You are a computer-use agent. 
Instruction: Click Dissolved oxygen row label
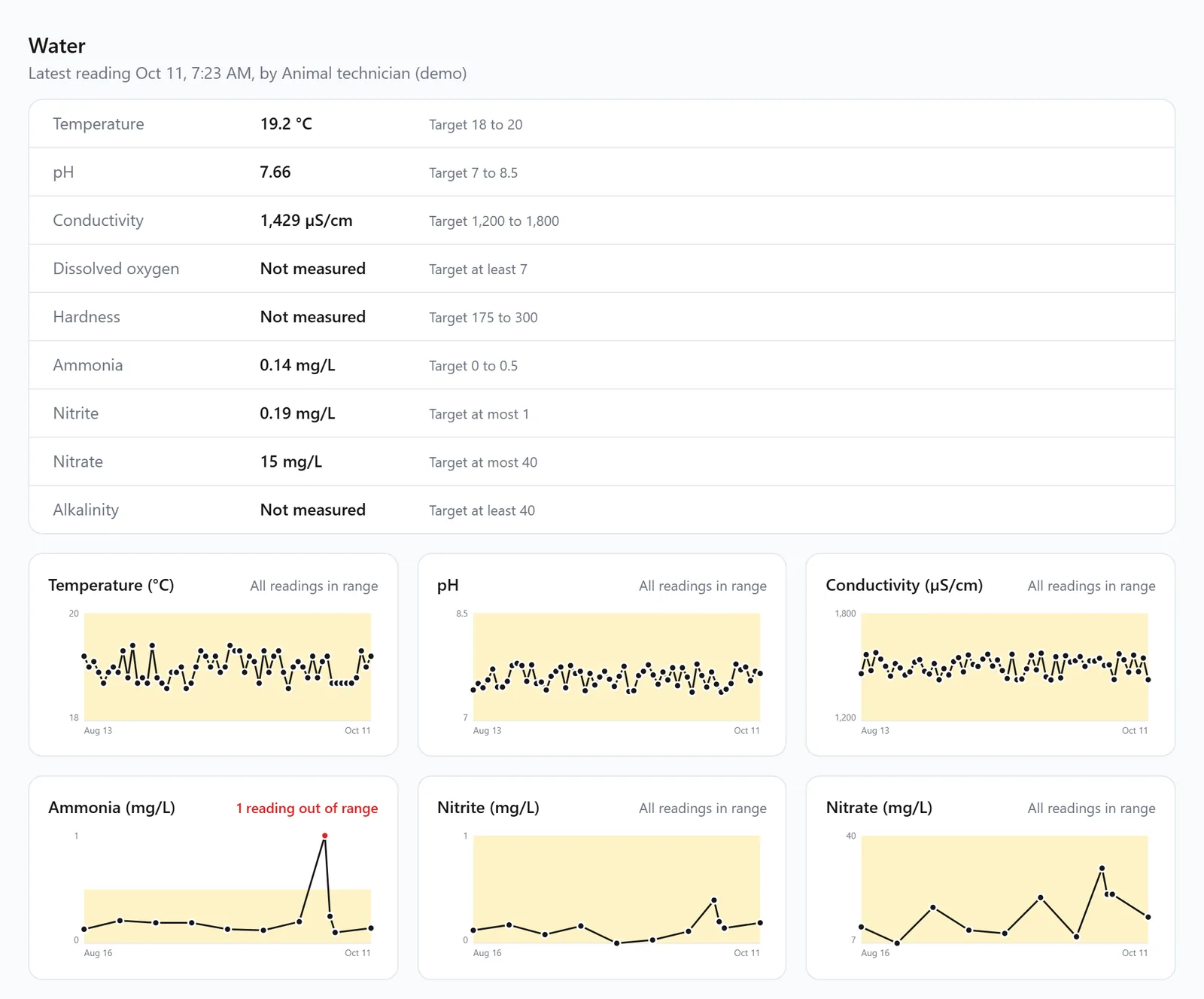click(116, 269)
